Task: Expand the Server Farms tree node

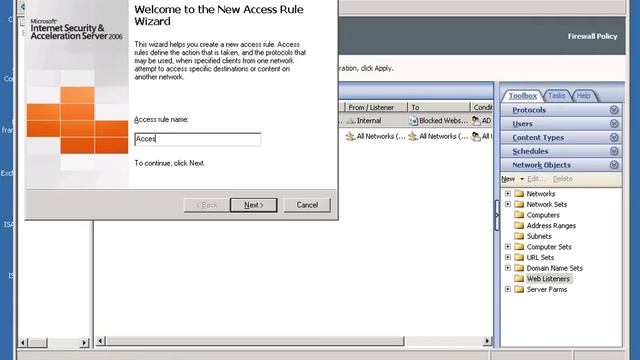Action: pos(508,289)
